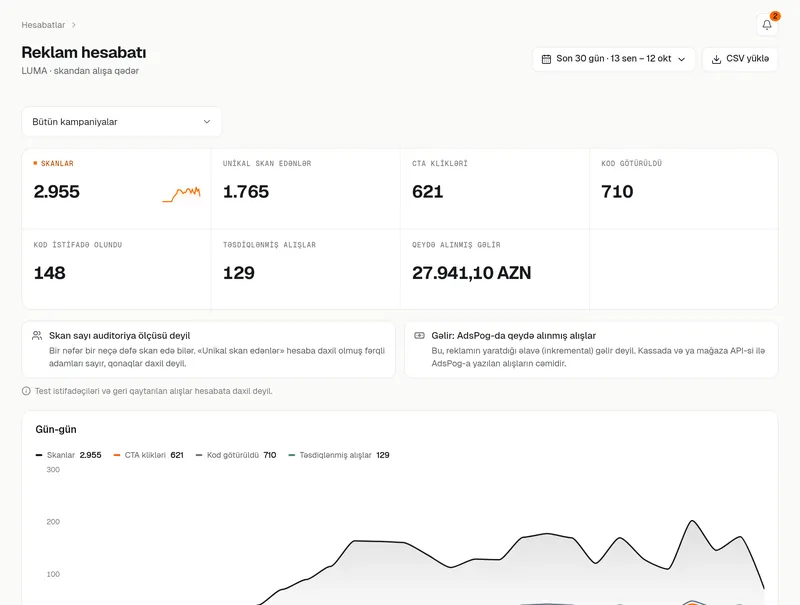Click the Gün-gün chart heading
The image size is (800, 605).
point(56,430)
